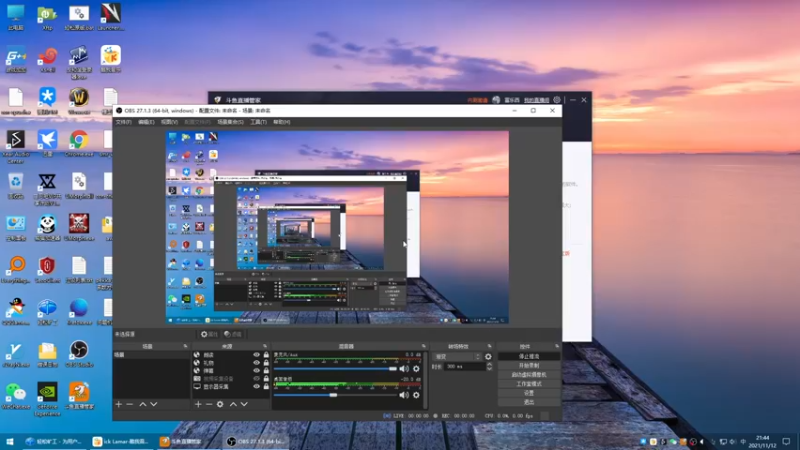
Task: Open the World of Warcraft style W desktop icon
Action: point(79,101)
